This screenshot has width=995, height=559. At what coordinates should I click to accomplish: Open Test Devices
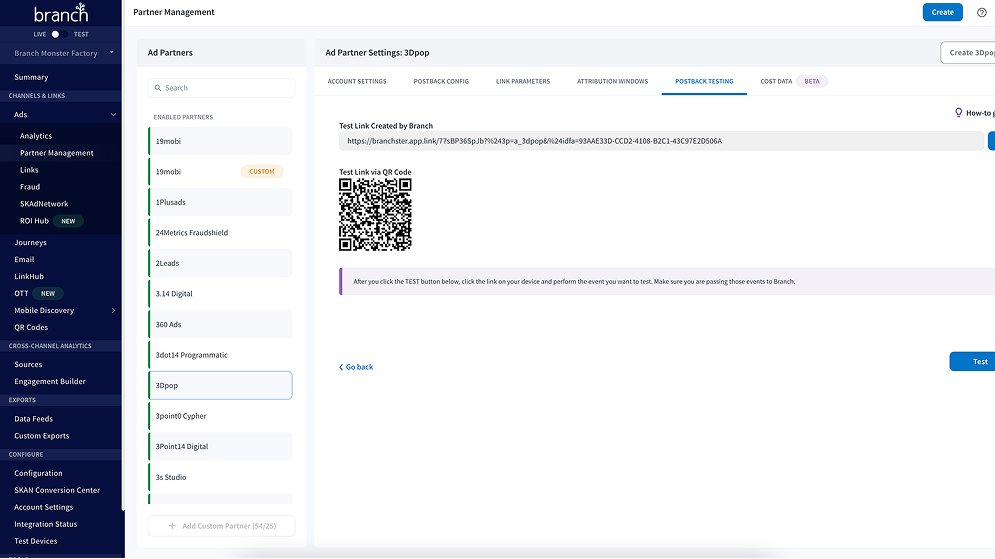[x=36, y=541]
